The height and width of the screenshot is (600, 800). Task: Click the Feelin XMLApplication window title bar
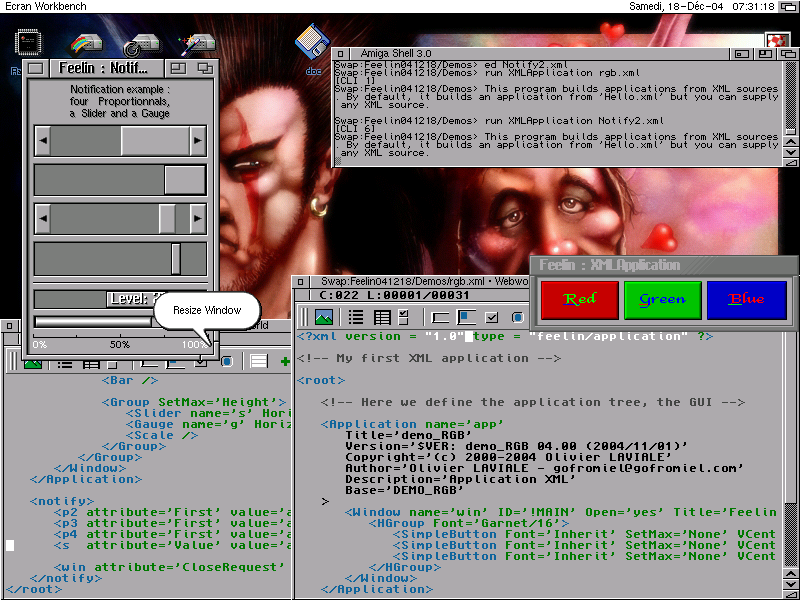tap(662, 265)
